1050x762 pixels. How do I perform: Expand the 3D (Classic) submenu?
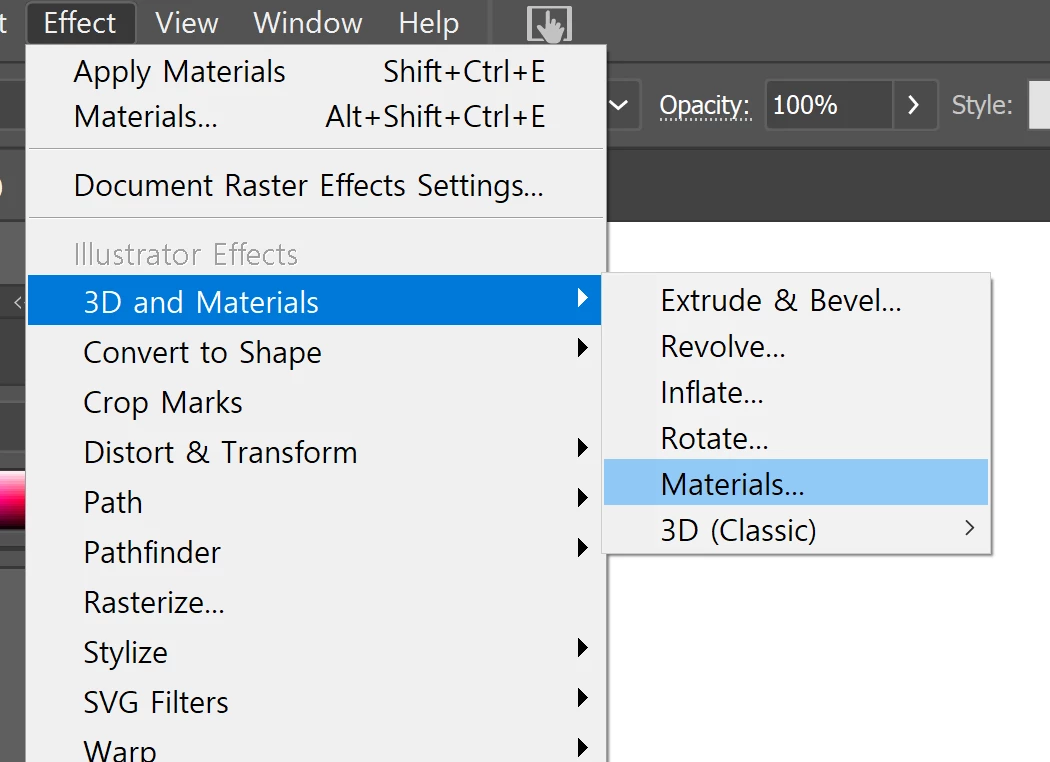(796, 530)
